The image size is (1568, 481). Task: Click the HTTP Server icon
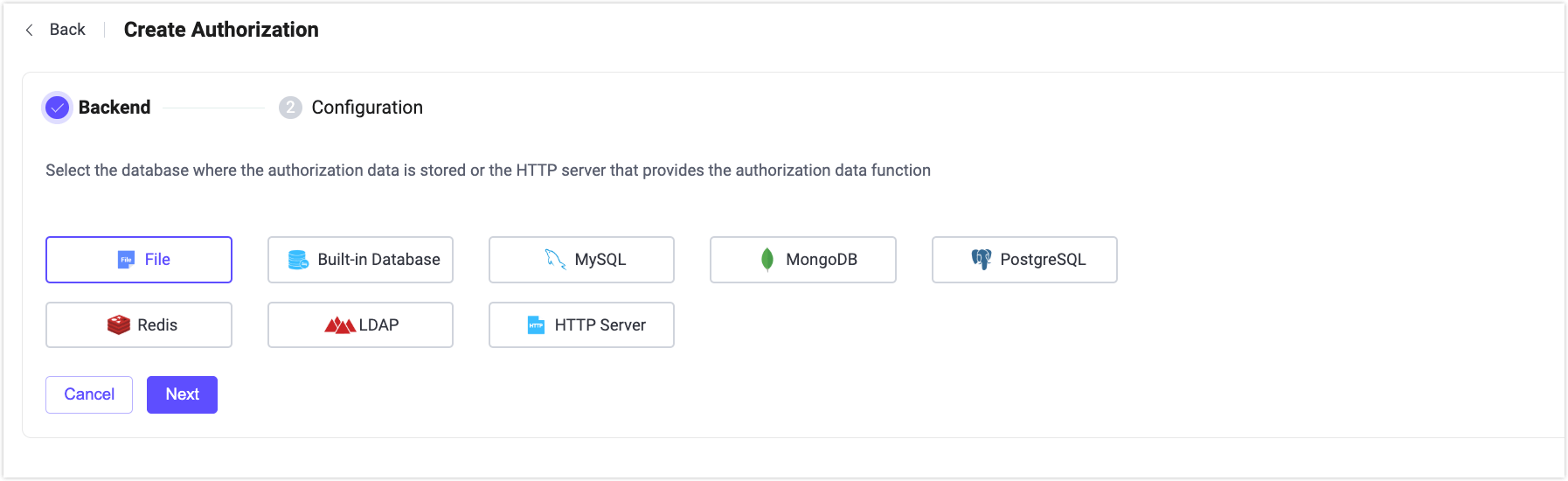pyautogui.click(x=536, y=325)
